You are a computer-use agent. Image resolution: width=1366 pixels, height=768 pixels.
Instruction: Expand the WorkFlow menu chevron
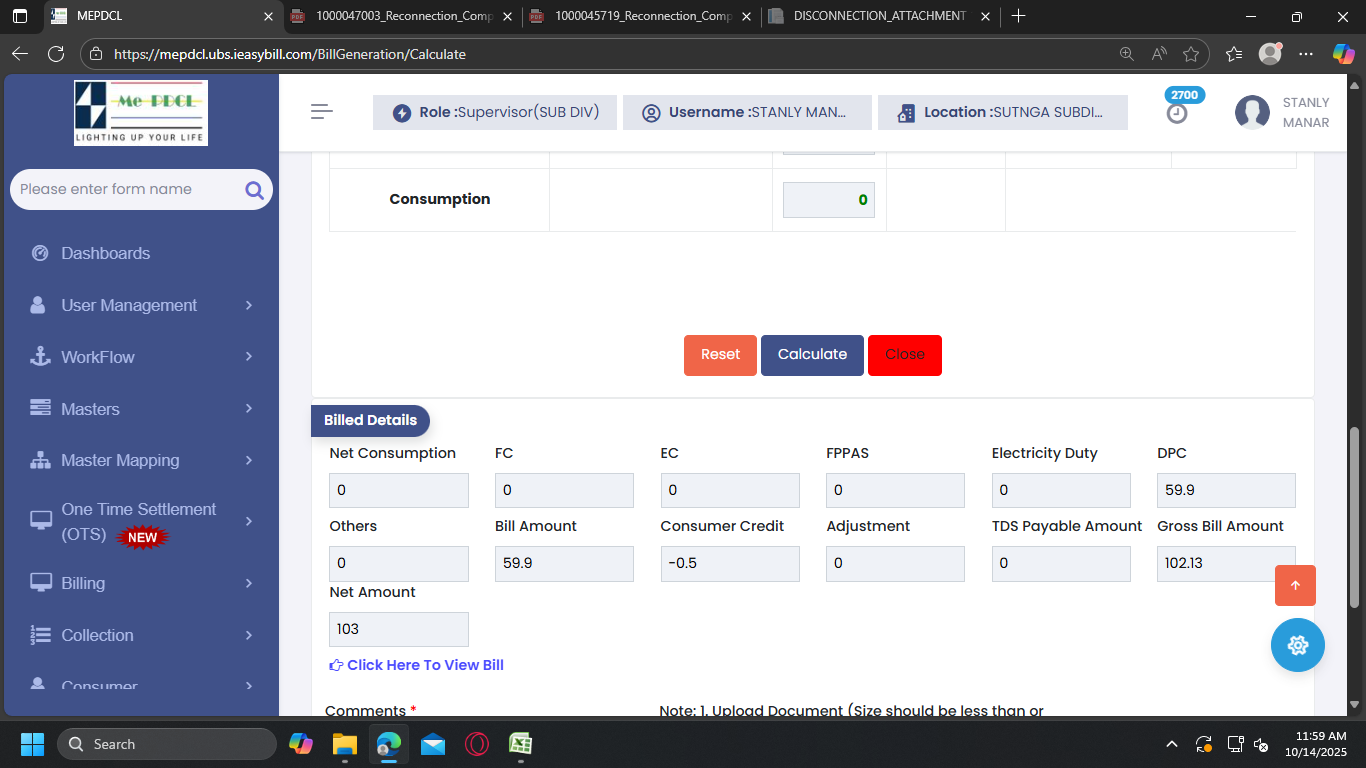(x=249, y=357)
